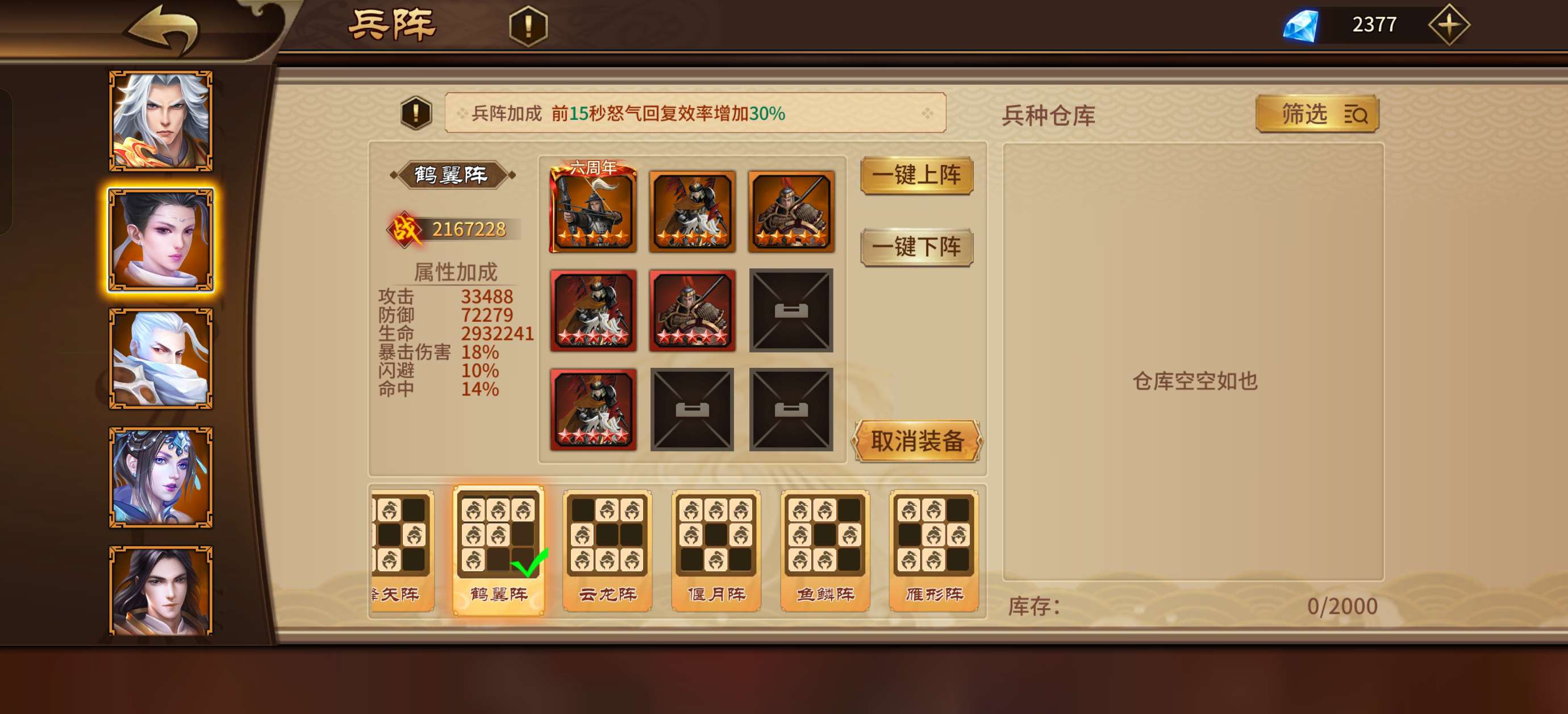This screenshot has width=1568, height=714.
Task: Select the white-haired hero portrait at top
Action: (161, 121)
